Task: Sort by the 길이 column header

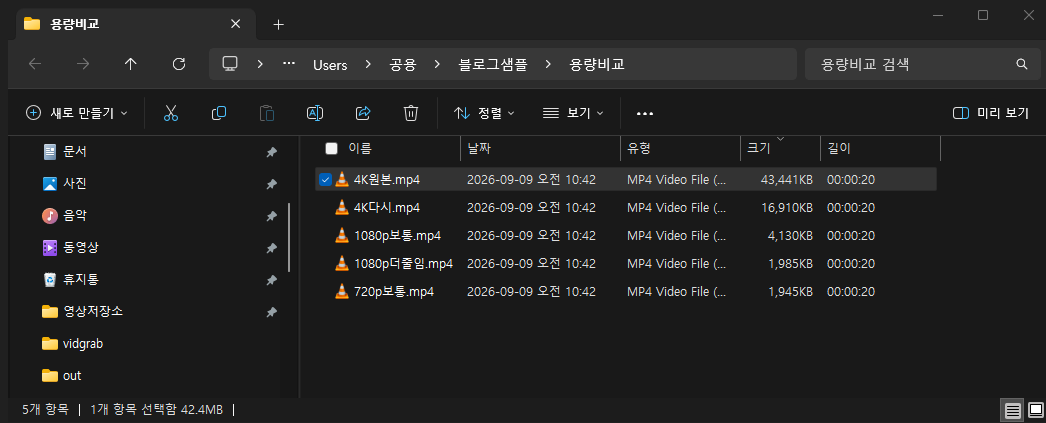Action: (x=839, y=148)
